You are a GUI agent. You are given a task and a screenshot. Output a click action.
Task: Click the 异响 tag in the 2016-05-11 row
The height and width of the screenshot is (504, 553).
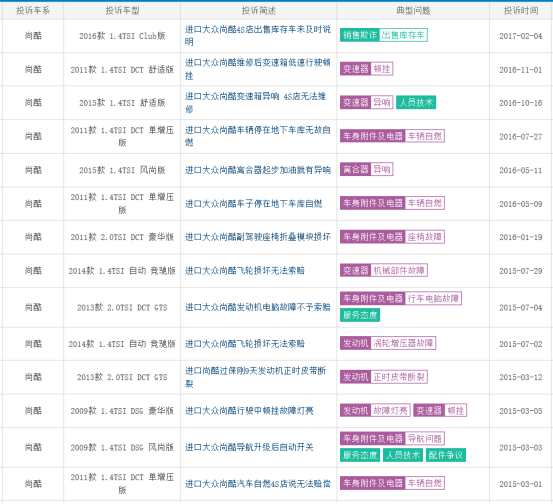tap(382, 169)
